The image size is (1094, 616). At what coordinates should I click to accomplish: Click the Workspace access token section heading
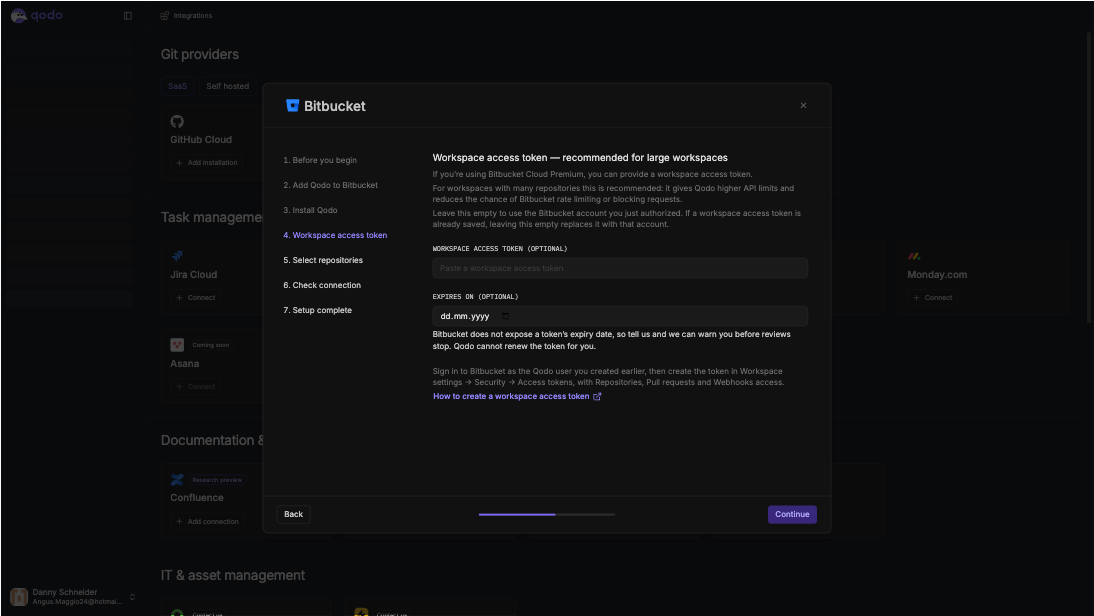[580, 158]
